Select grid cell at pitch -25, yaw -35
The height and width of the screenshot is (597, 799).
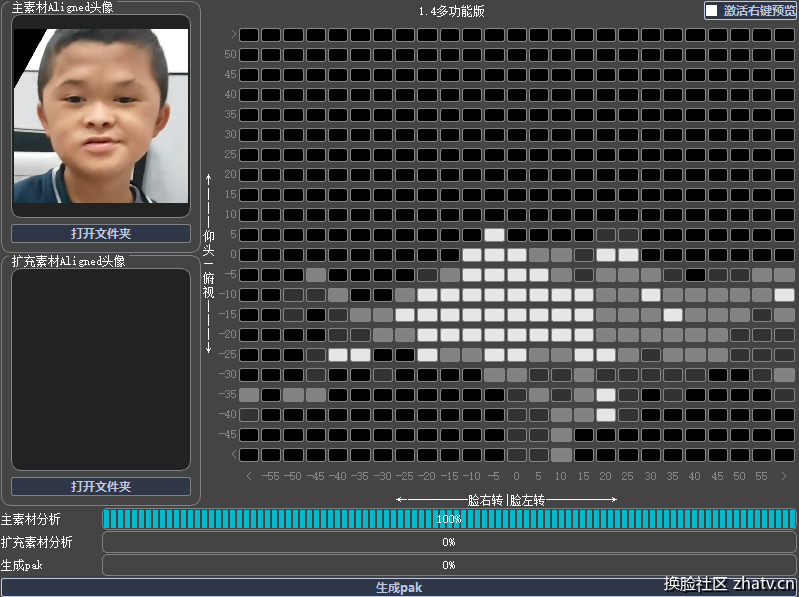[360, 355]
